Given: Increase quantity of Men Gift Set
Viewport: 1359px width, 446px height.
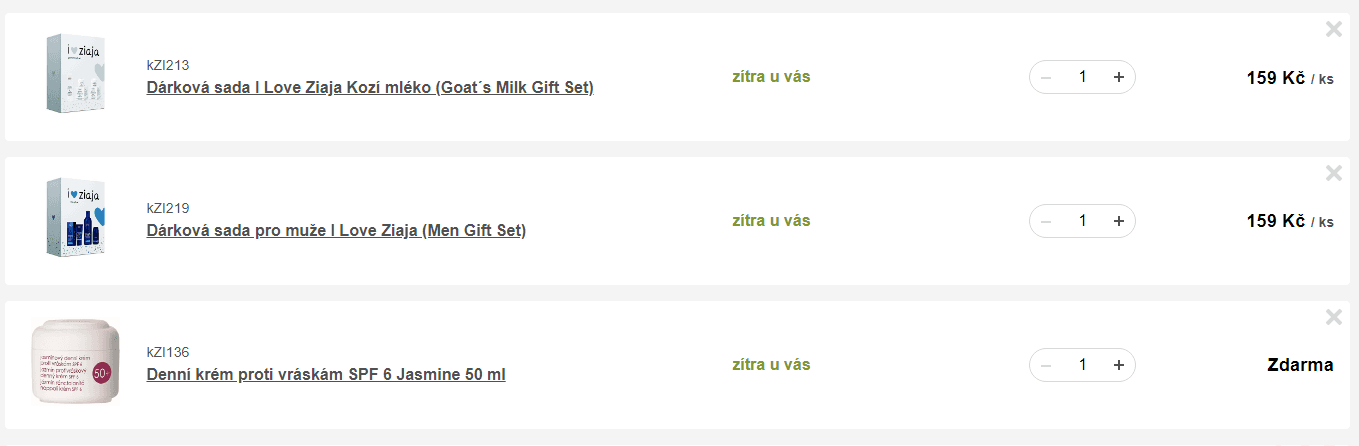Looking at the screenshot, I should (1118, 221).
